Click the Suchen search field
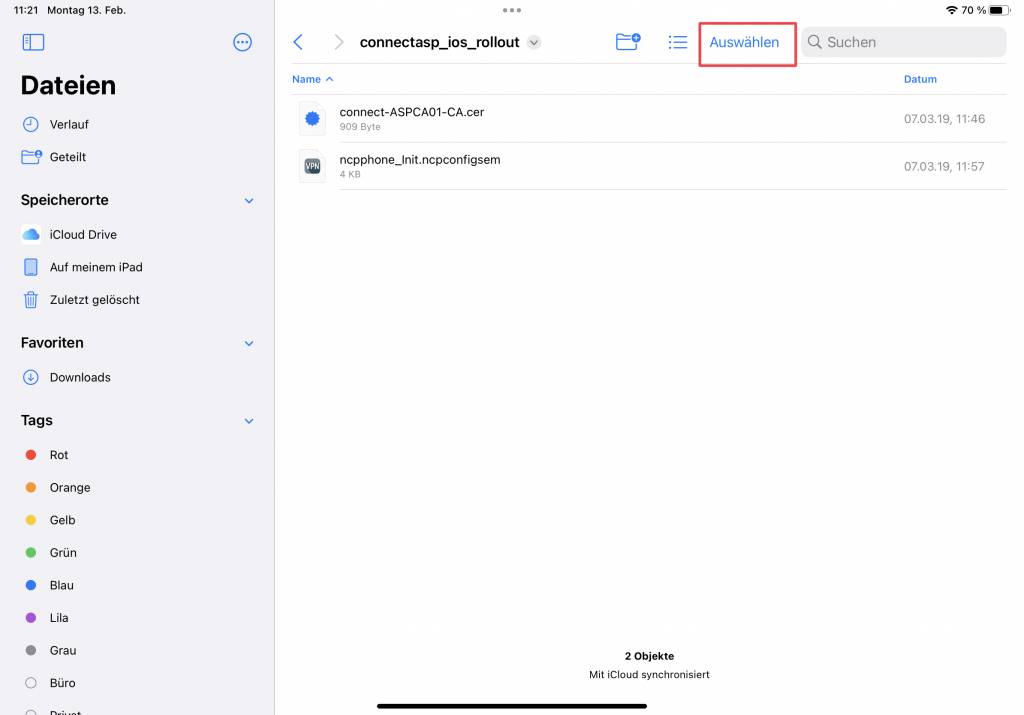This screenshot has width=1024, height=715. pos(903,42)
